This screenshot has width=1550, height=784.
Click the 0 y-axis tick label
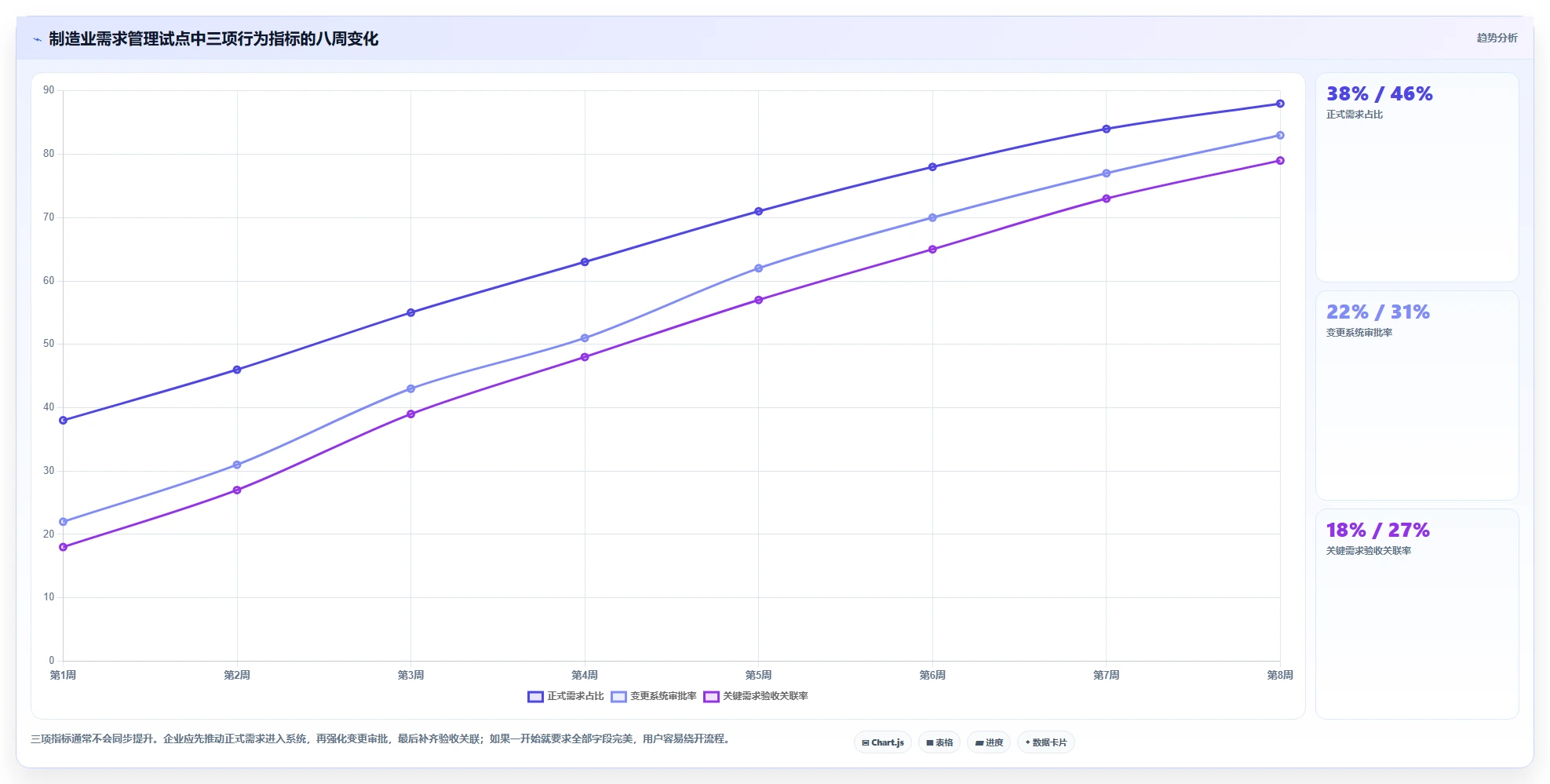pos(52,661)
